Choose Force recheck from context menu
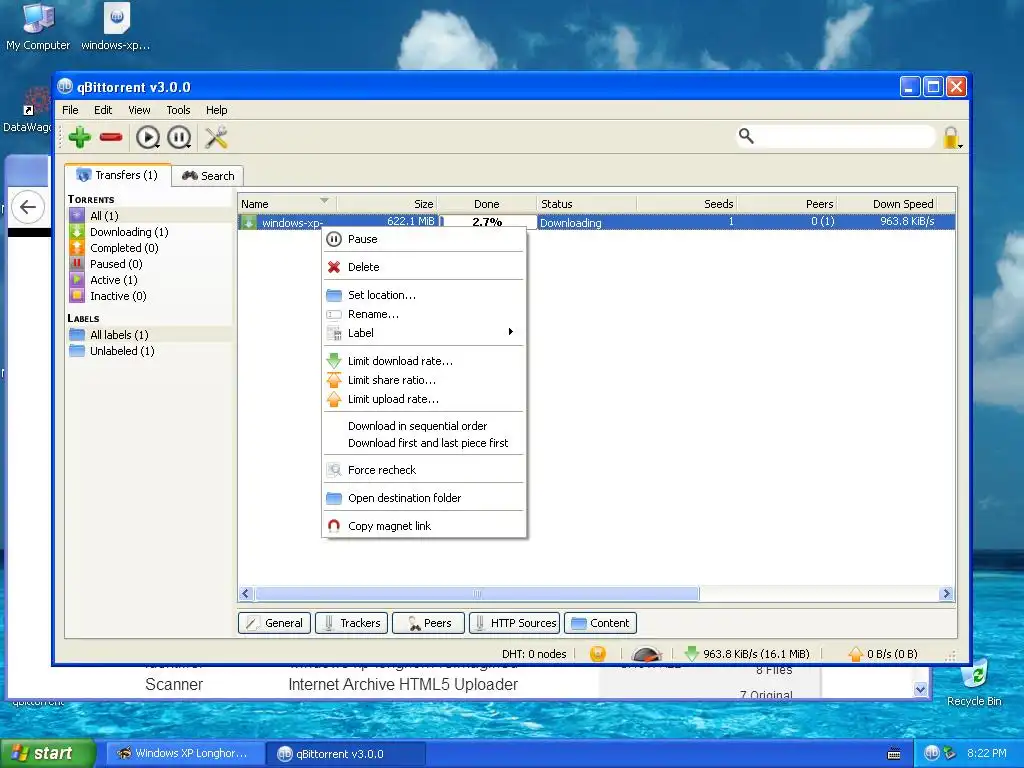Image resolution: width=1024 pixels, height=768 pixels. [424, 470]
